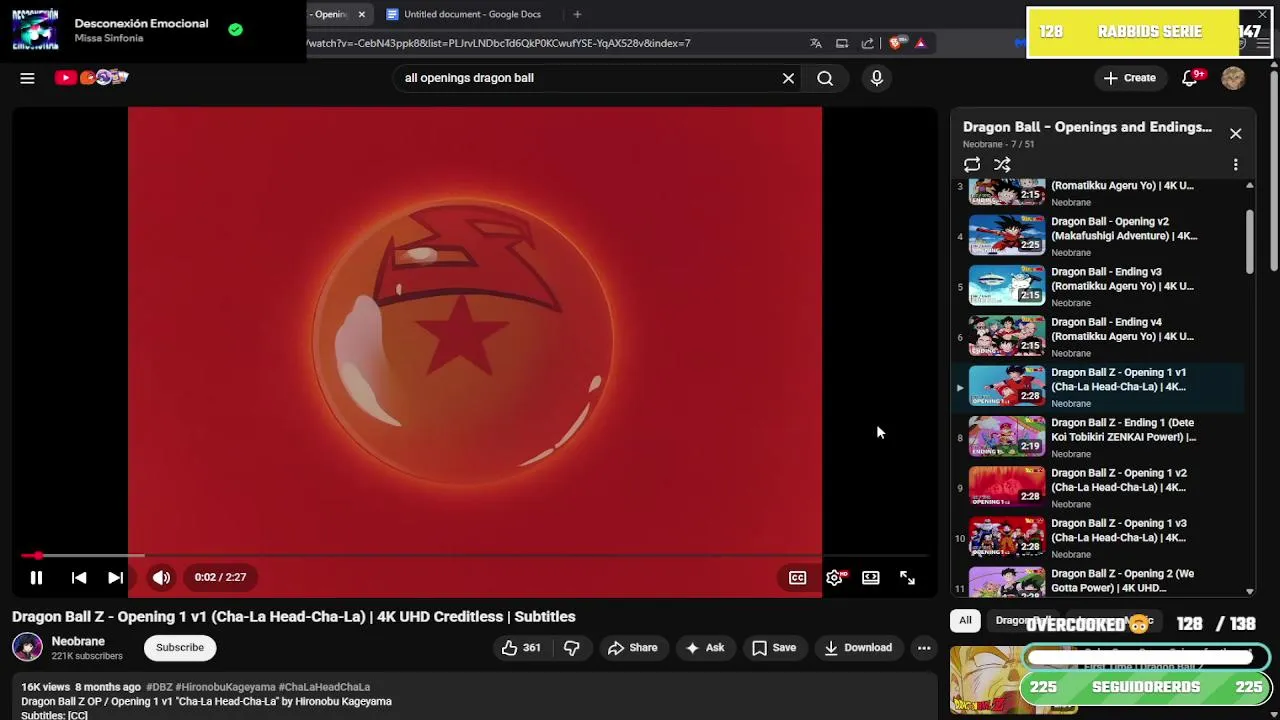Save video to a playlist
This screenshot has width=1280, height=720.
click(774, 648)
